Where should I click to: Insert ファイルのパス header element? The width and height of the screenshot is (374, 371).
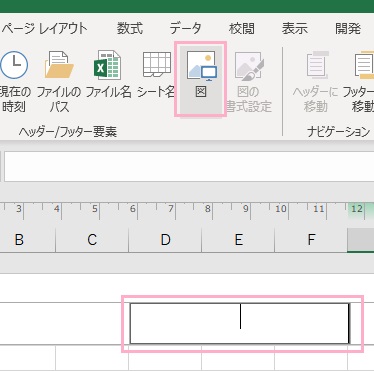point(59,81)
